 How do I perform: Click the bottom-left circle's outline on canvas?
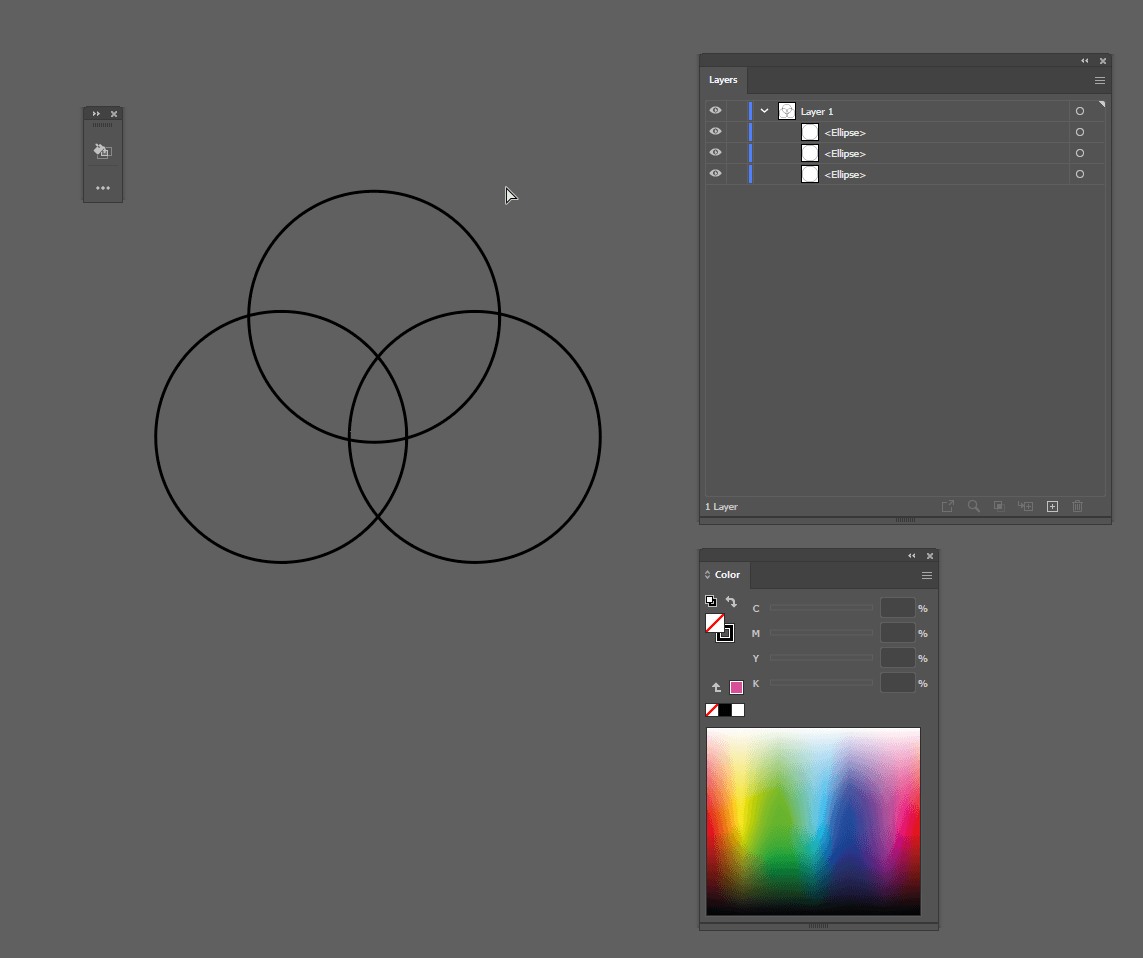click(x=156, y=437)
